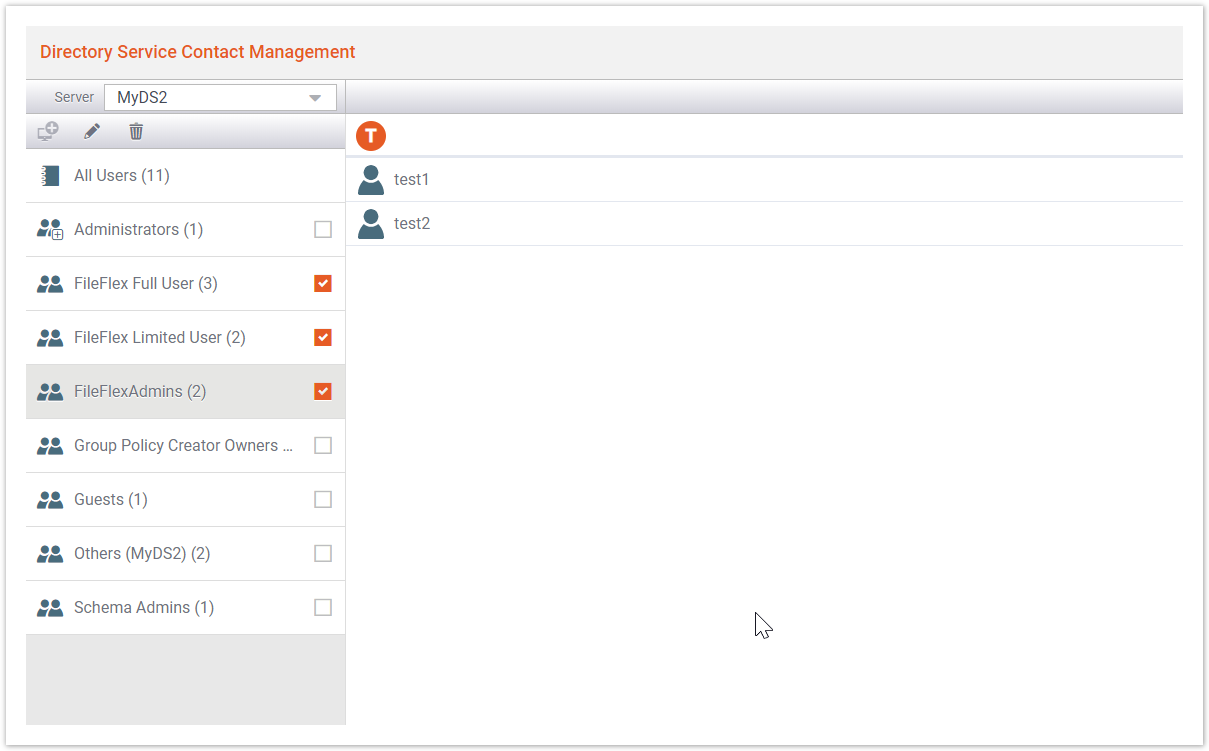Click the FileFlex Full User group icon
This screenshot has width=1209, height=751.
[x=50, y=284]
